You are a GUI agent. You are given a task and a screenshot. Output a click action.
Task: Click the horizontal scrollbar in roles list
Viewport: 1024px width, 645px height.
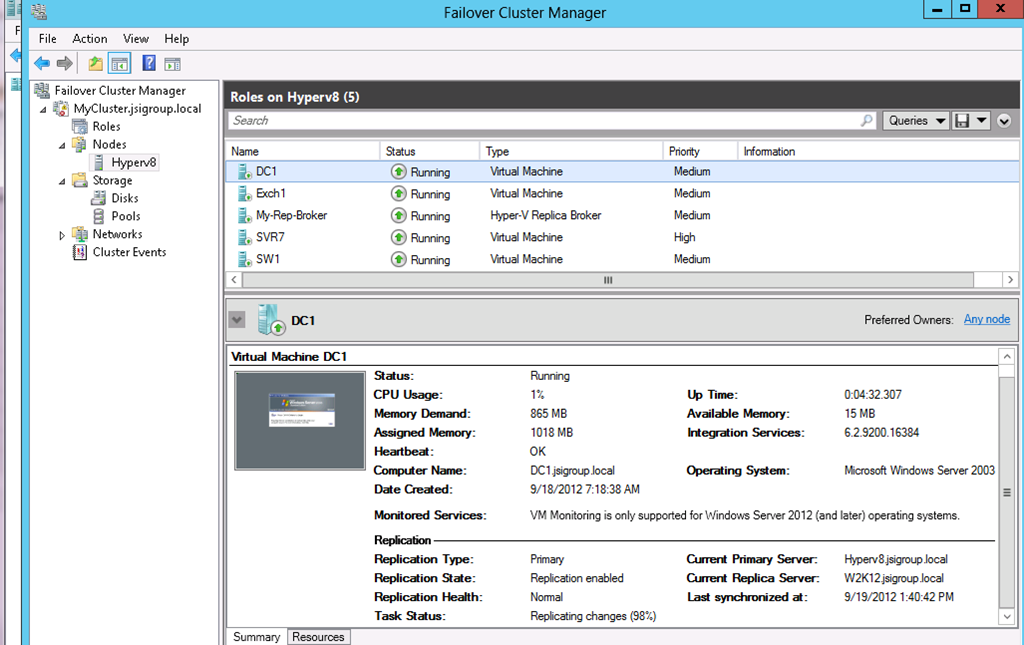click(606, 281)
